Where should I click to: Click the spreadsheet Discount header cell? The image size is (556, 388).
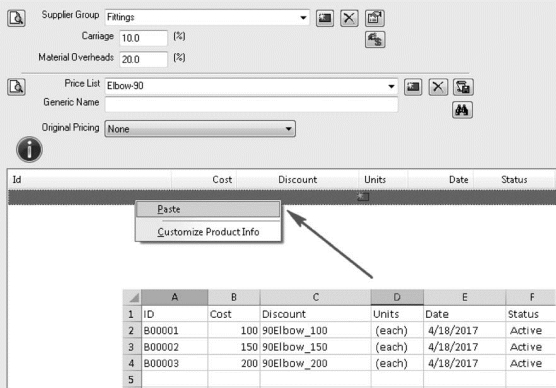click(316, 314)
